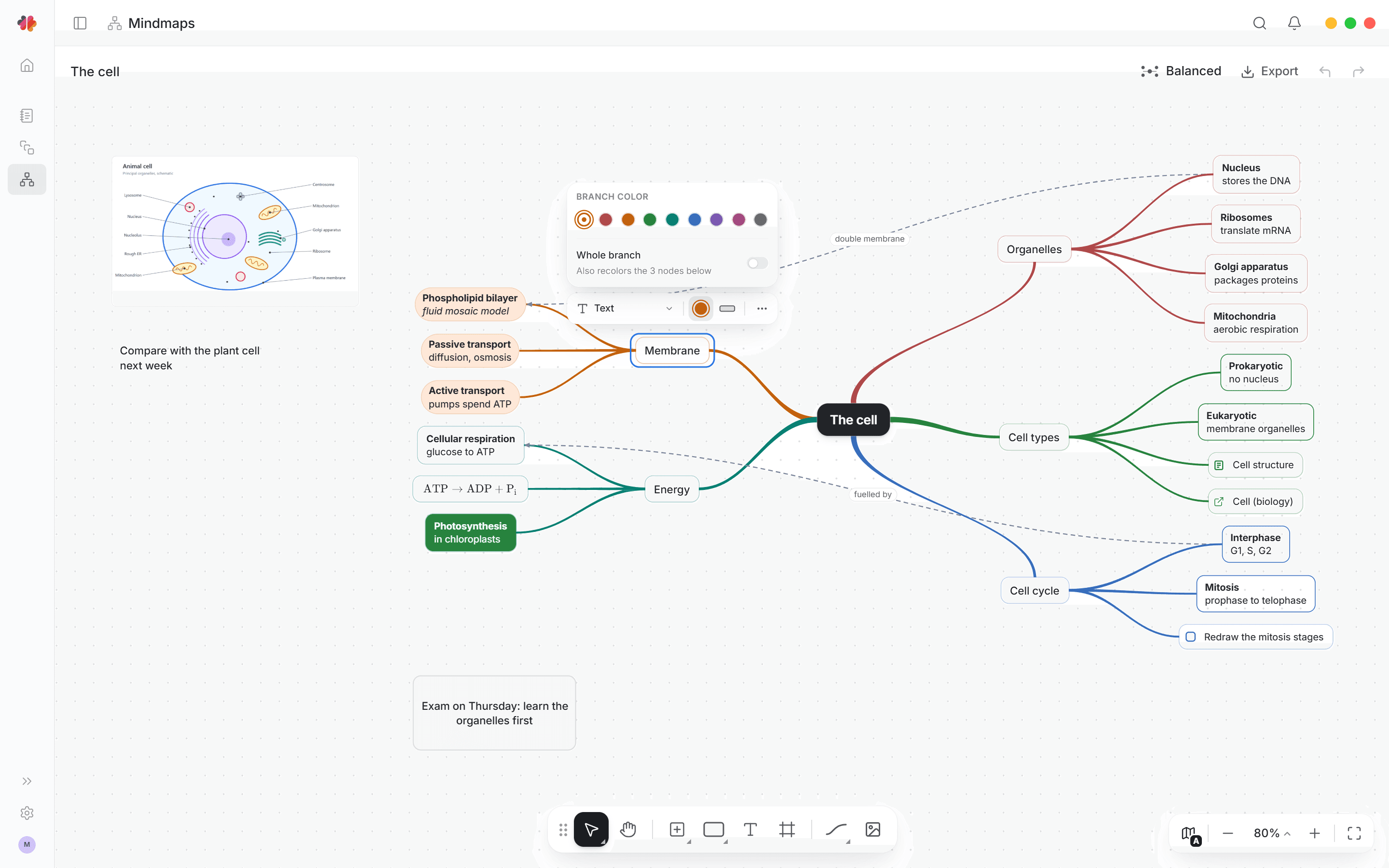Open Mindmaps section in left sidebar
Viewport: 1389px width, 868px height.
(27, 180)
